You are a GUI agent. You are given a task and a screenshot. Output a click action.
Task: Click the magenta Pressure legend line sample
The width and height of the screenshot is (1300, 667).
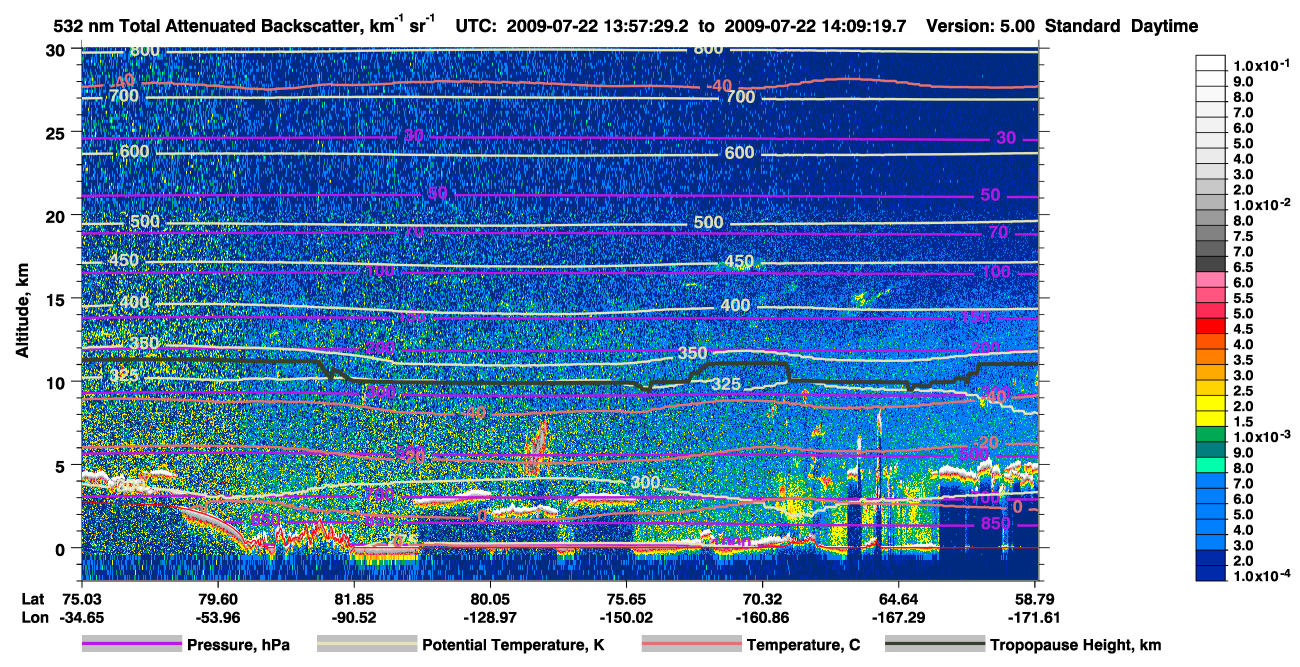131,645
